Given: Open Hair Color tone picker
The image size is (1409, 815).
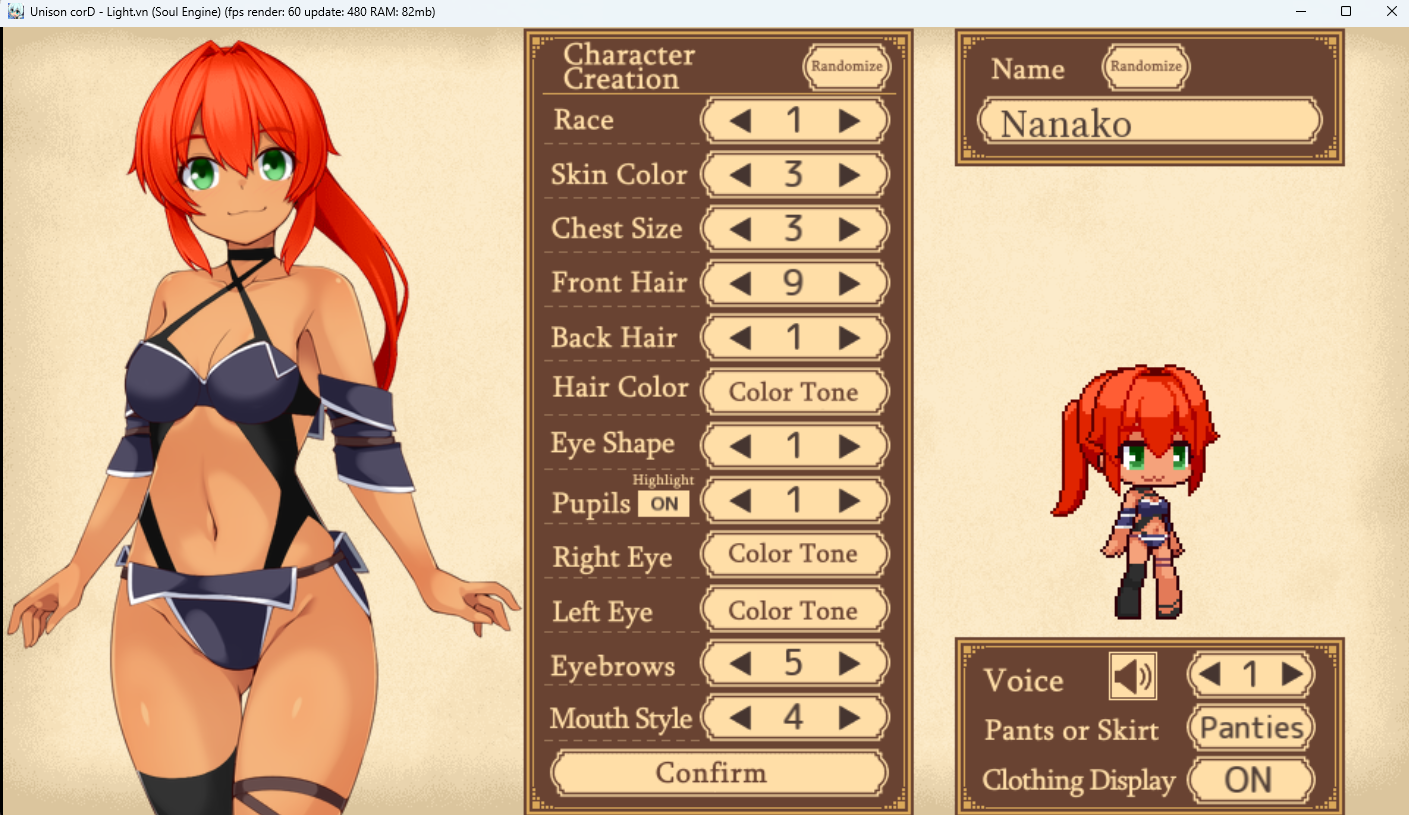Looking at the screenshot, I should pos(794,392).
